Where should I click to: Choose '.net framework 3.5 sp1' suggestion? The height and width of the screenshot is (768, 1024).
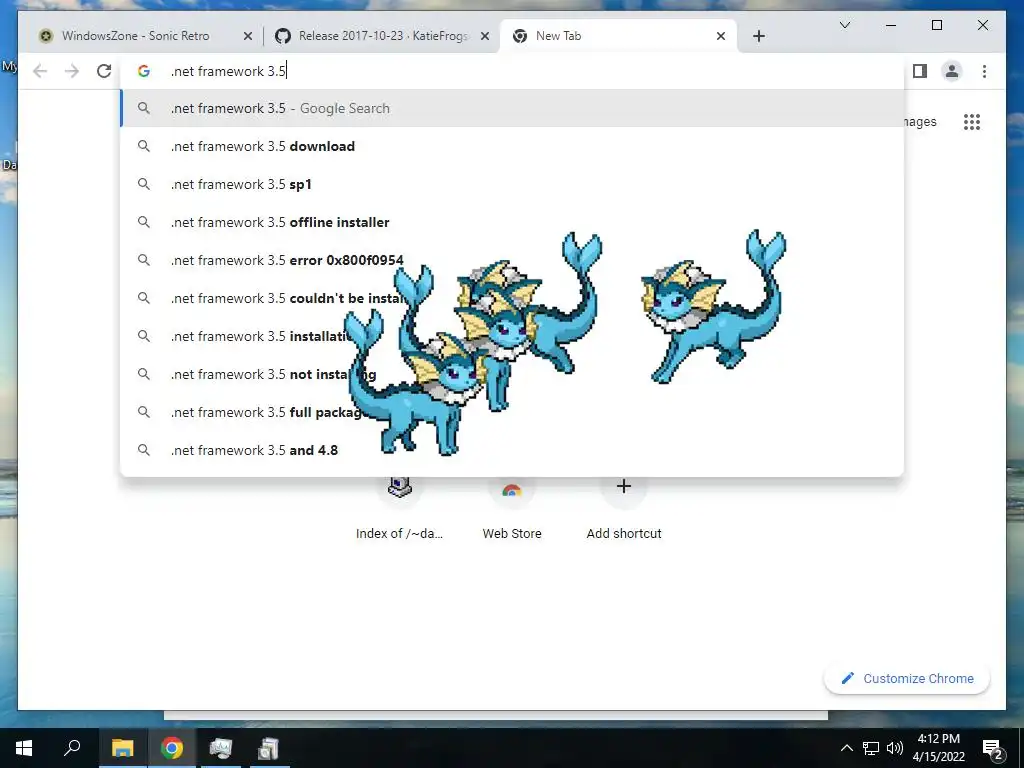pyautogui.click(x=513, y=184)
